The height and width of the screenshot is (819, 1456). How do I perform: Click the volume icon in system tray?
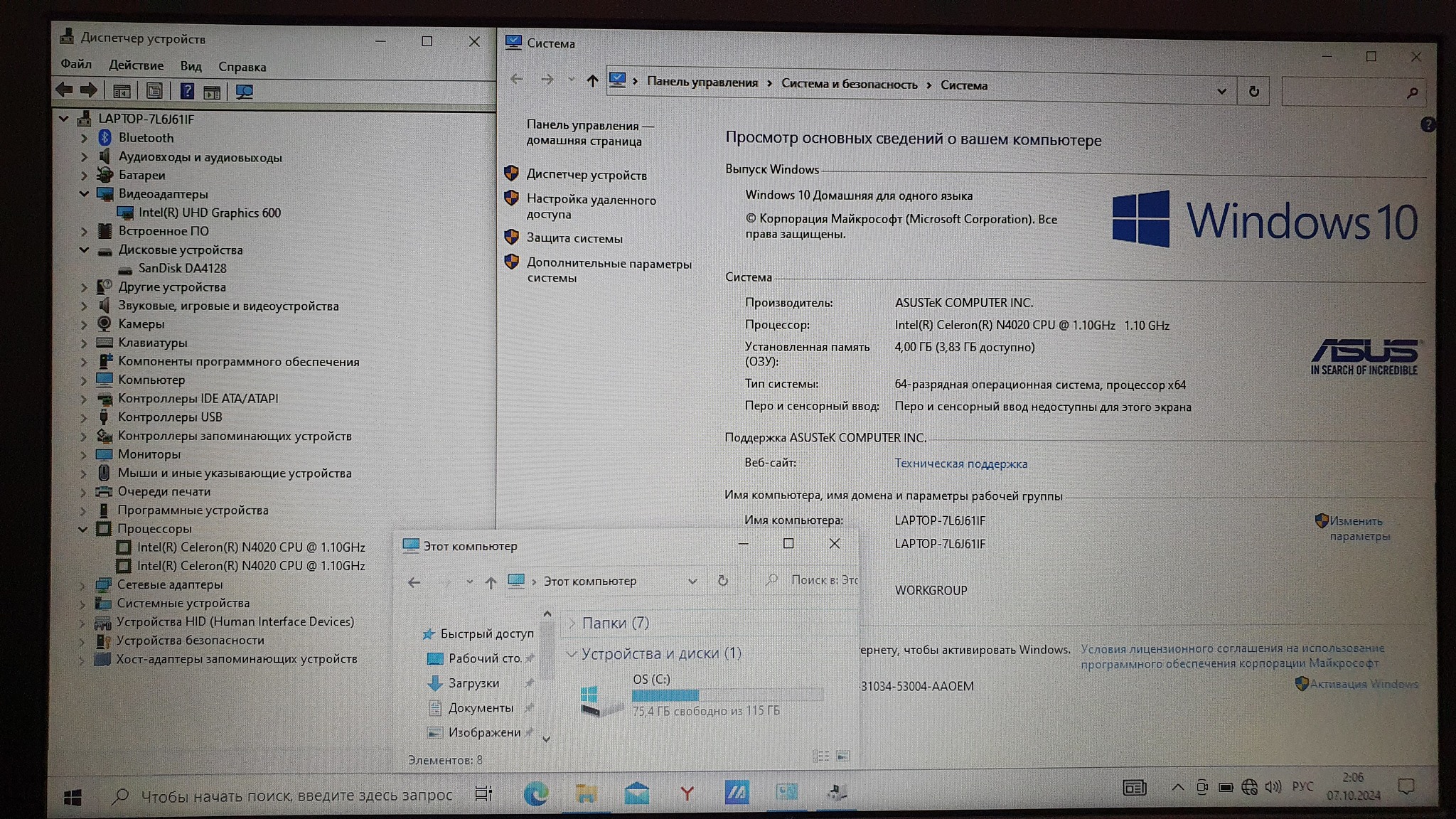pyautogui.click(x=1273, y=786)
